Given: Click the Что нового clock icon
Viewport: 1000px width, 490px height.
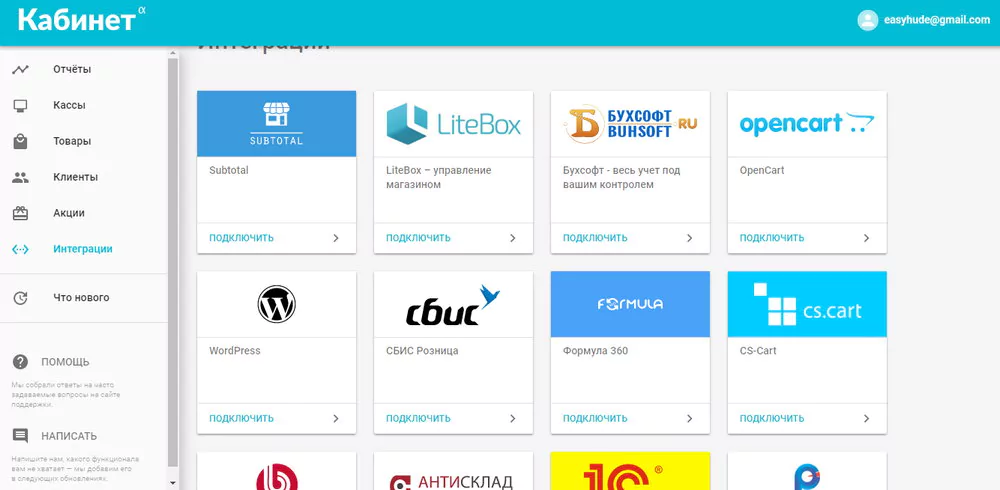Looking at the screenshot, I should click(x=20, y=298).
